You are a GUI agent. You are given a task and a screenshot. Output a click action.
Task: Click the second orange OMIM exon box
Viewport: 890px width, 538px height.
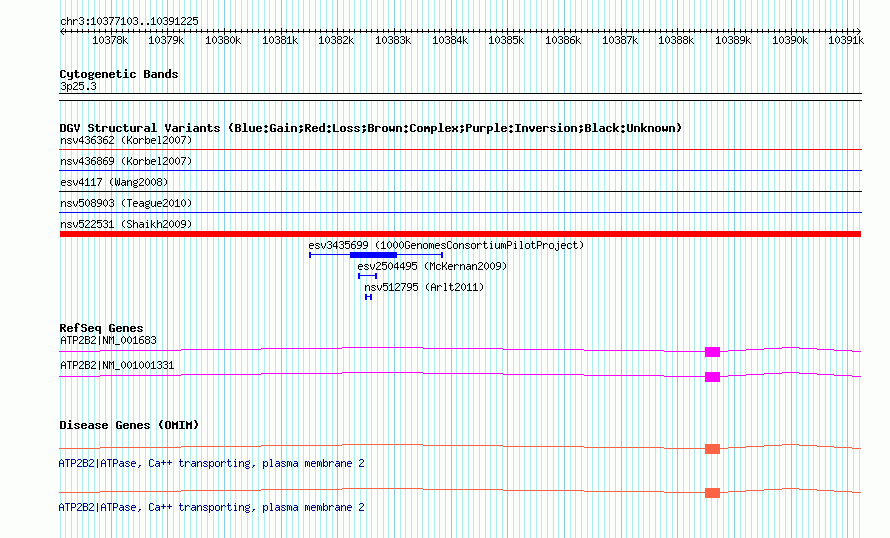712,493
